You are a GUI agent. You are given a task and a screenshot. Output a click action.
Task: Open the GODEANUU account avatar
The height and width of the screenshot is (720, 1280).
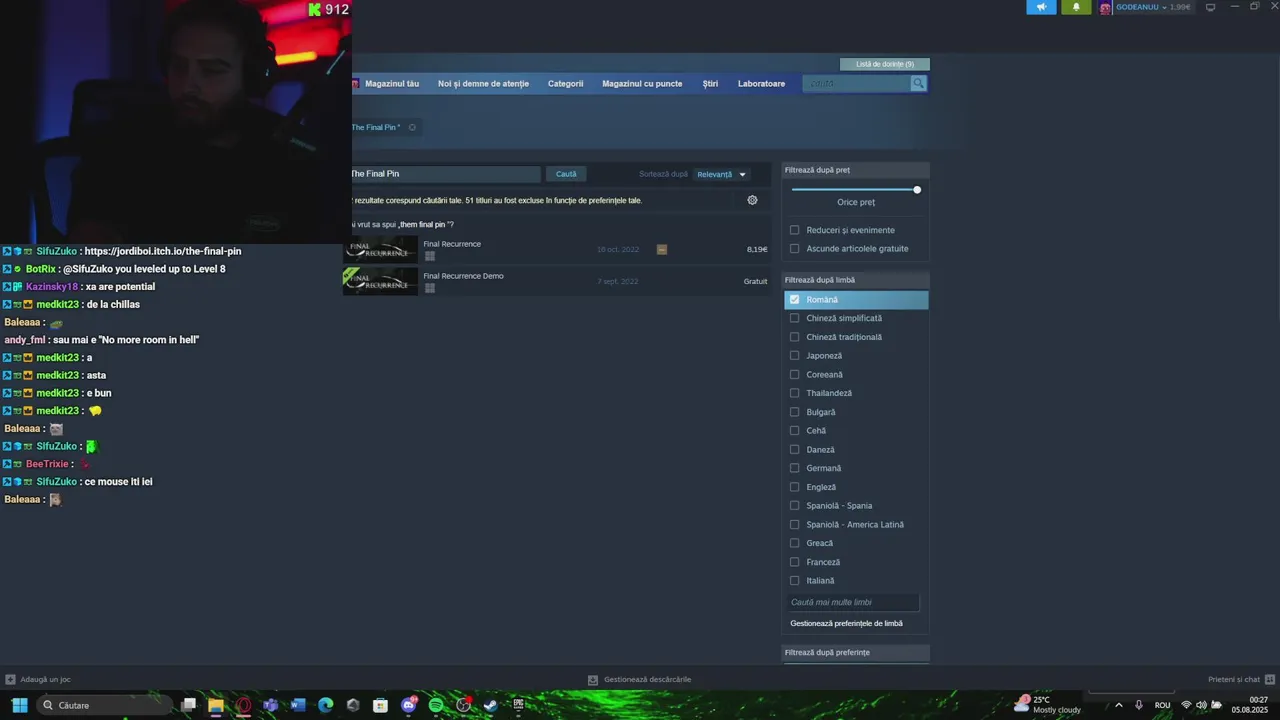pyautogui.click(x=1105, y=7)
